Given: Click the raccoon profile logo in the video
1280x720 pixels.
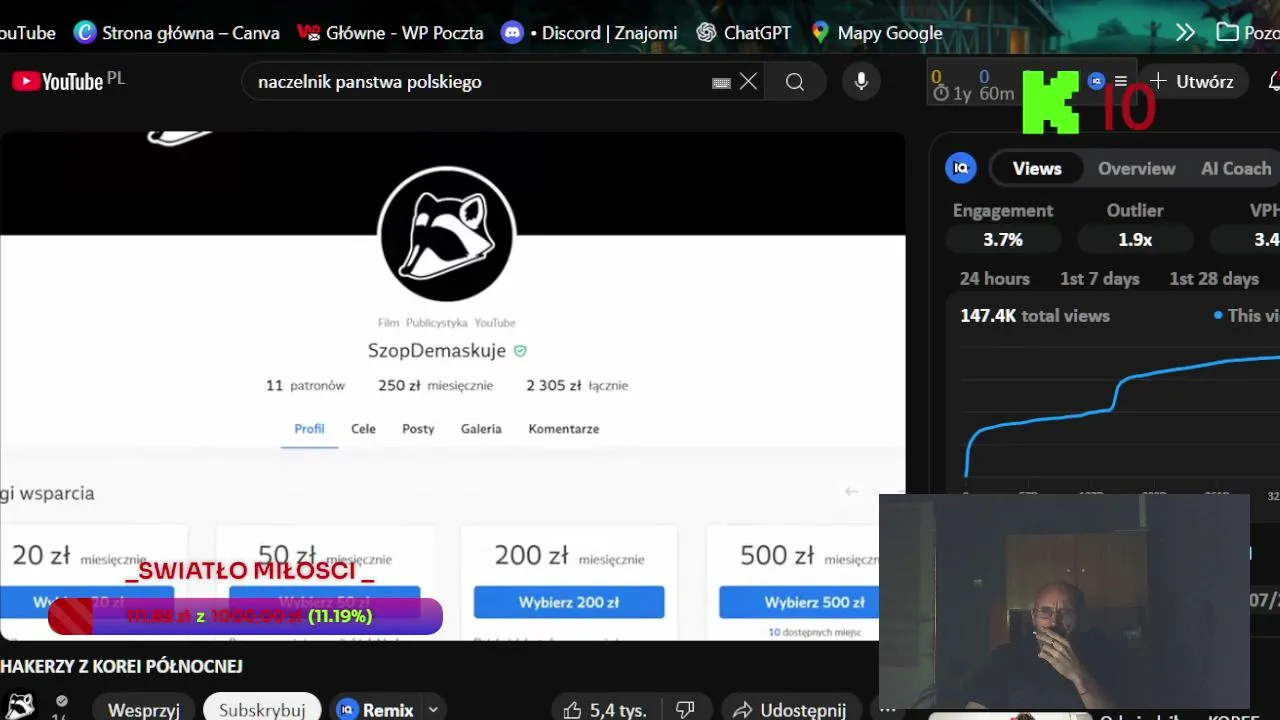Looking at the screenshot, I should point(446,234).
